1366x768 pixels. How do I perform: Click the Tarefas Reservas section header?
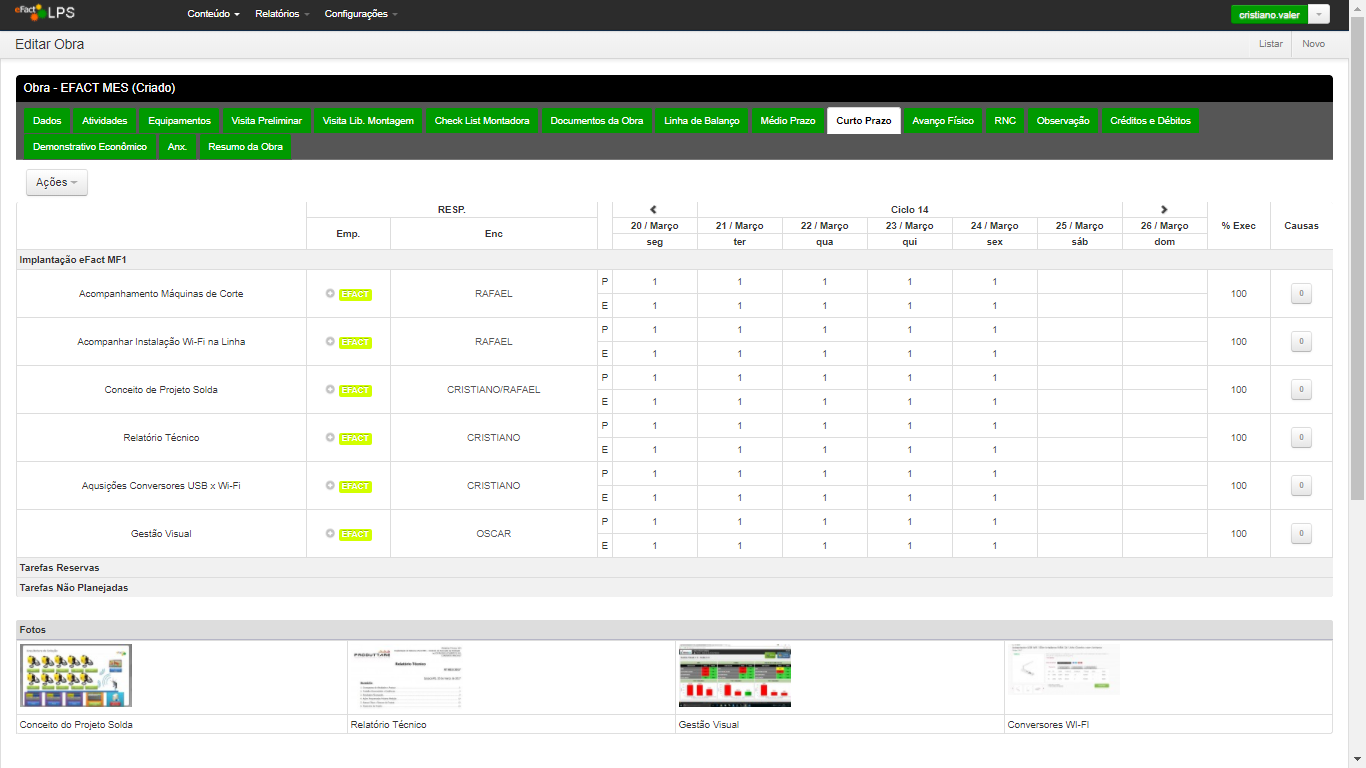click(674, 568)
